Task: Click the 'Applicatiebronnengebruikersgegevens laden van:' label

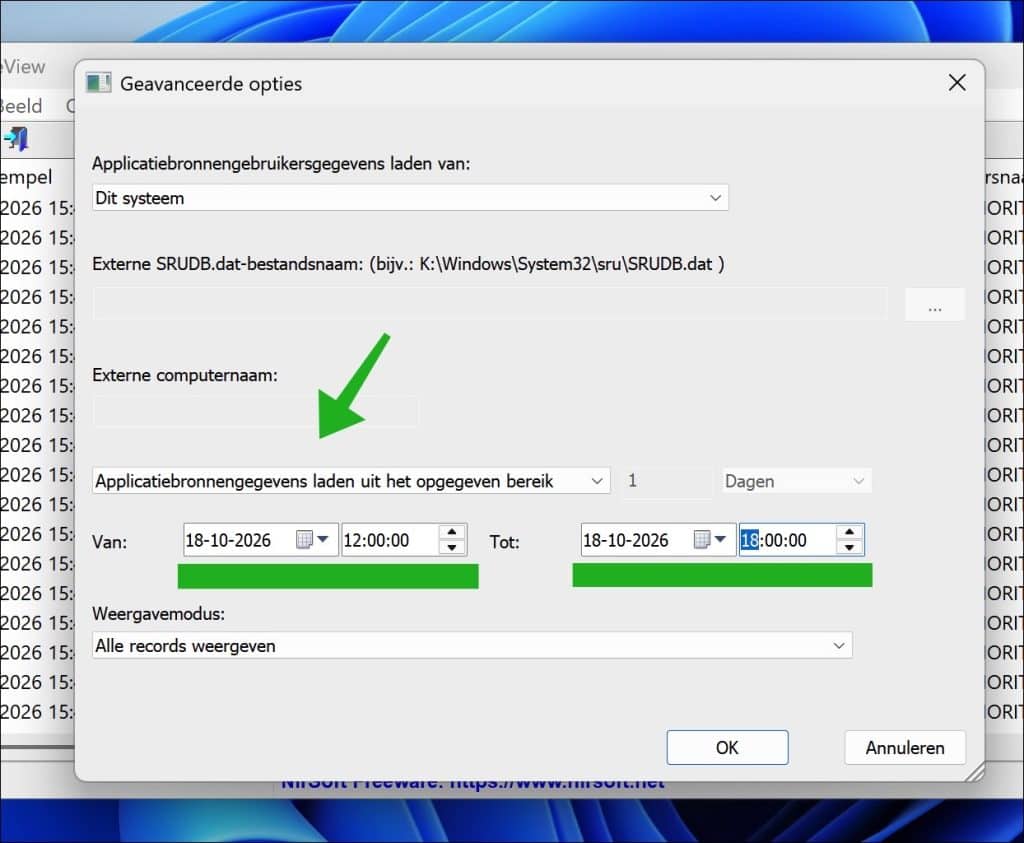Action: point(281,164)
